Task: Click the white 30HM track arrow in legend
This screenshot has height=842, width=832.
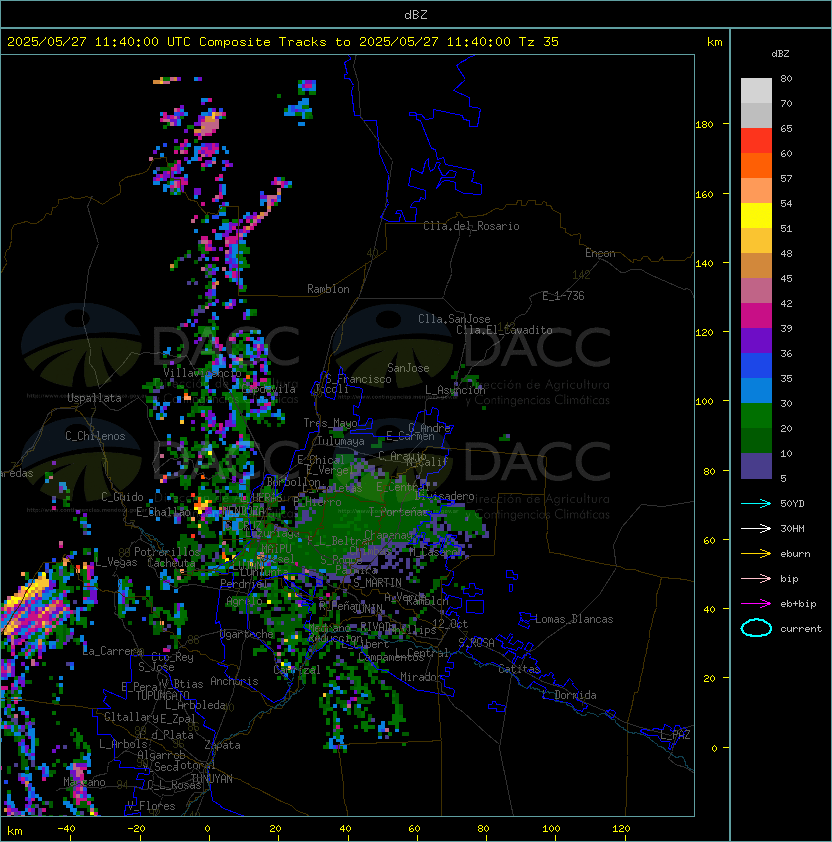Action: click(756, 528)
